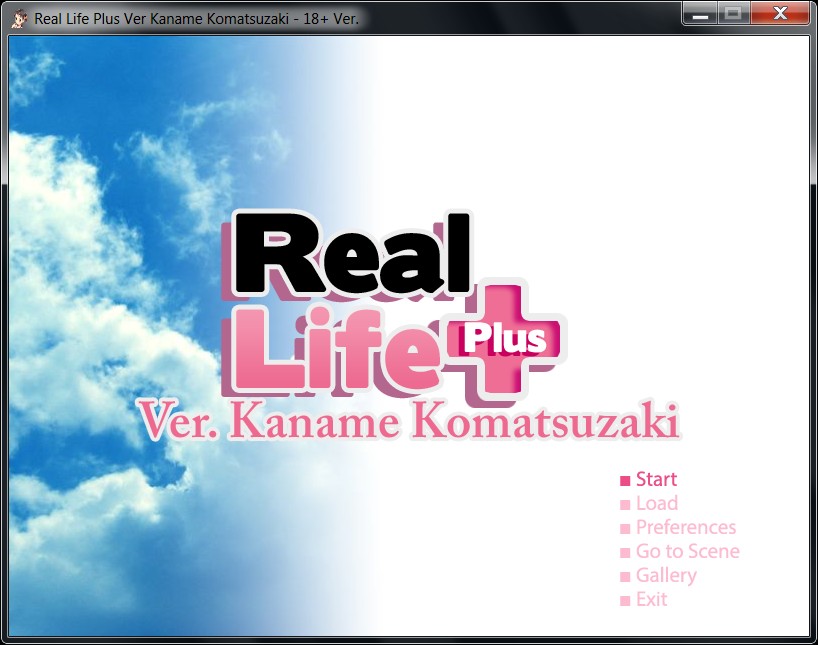The width and height of the screenshot is (818, 645).
Task: Open the Load saved game menu
Action: pyautogui.click(x=656, y=504)
